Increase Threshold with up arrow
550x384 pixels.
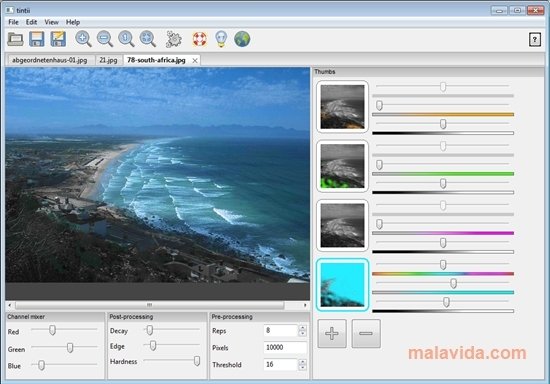click(302, 361)
